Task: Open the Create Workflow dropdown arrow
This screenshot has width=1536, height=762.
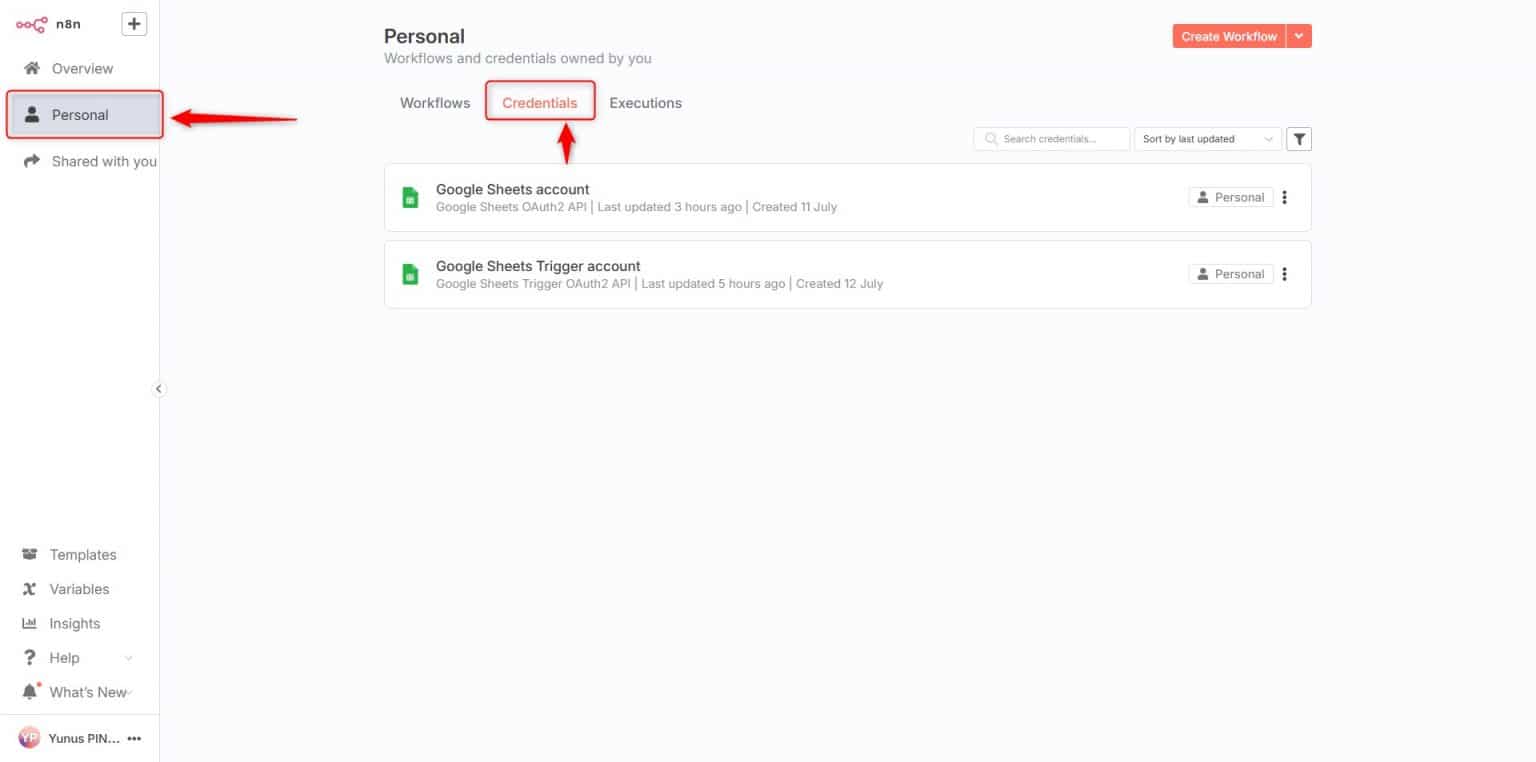Action: pyautogui.click(x=1299, y=35)
